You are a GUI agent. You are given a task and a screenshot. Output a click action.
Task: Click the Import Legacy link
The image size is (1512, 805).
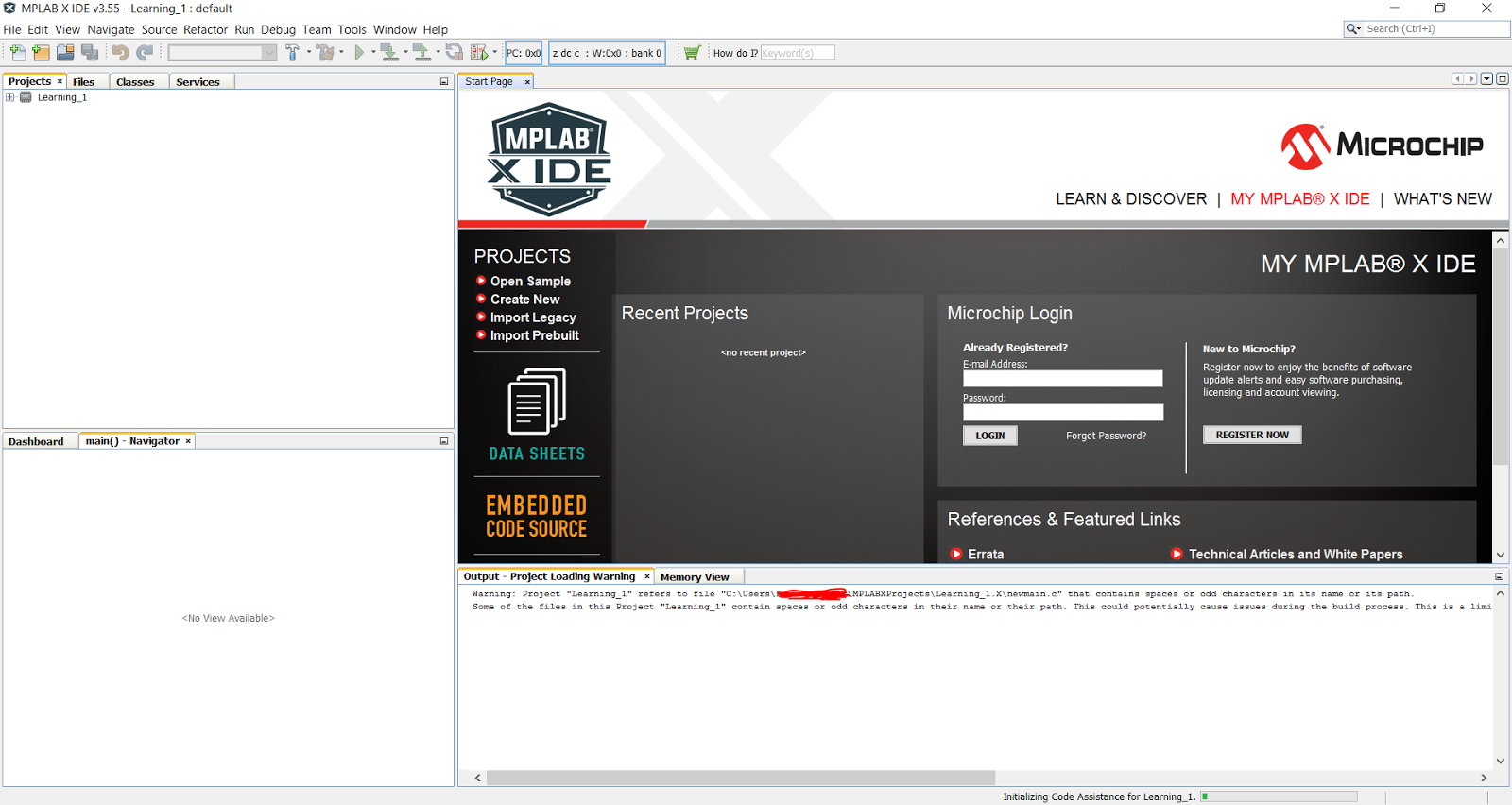point(533,317)
